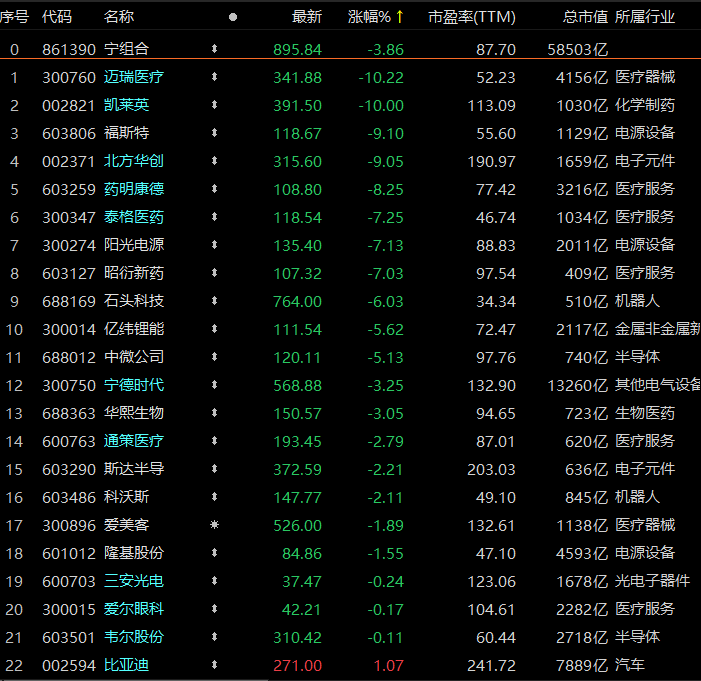Click marker icon in 中微公司 row
The width and height of the screenshot is (701, 681).
[215, 357]
